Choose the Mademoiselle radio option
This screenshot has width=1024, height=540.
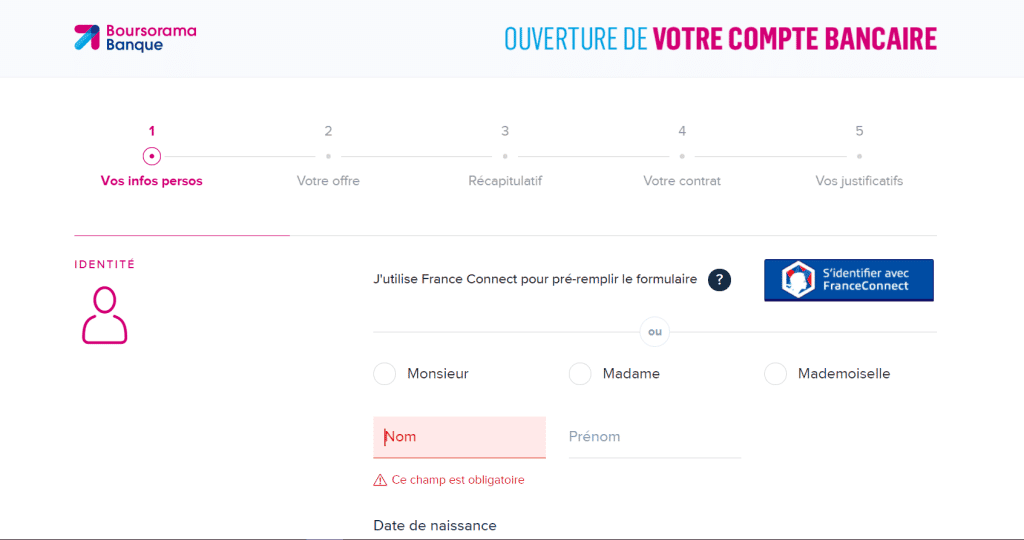(x=775, y=374)
